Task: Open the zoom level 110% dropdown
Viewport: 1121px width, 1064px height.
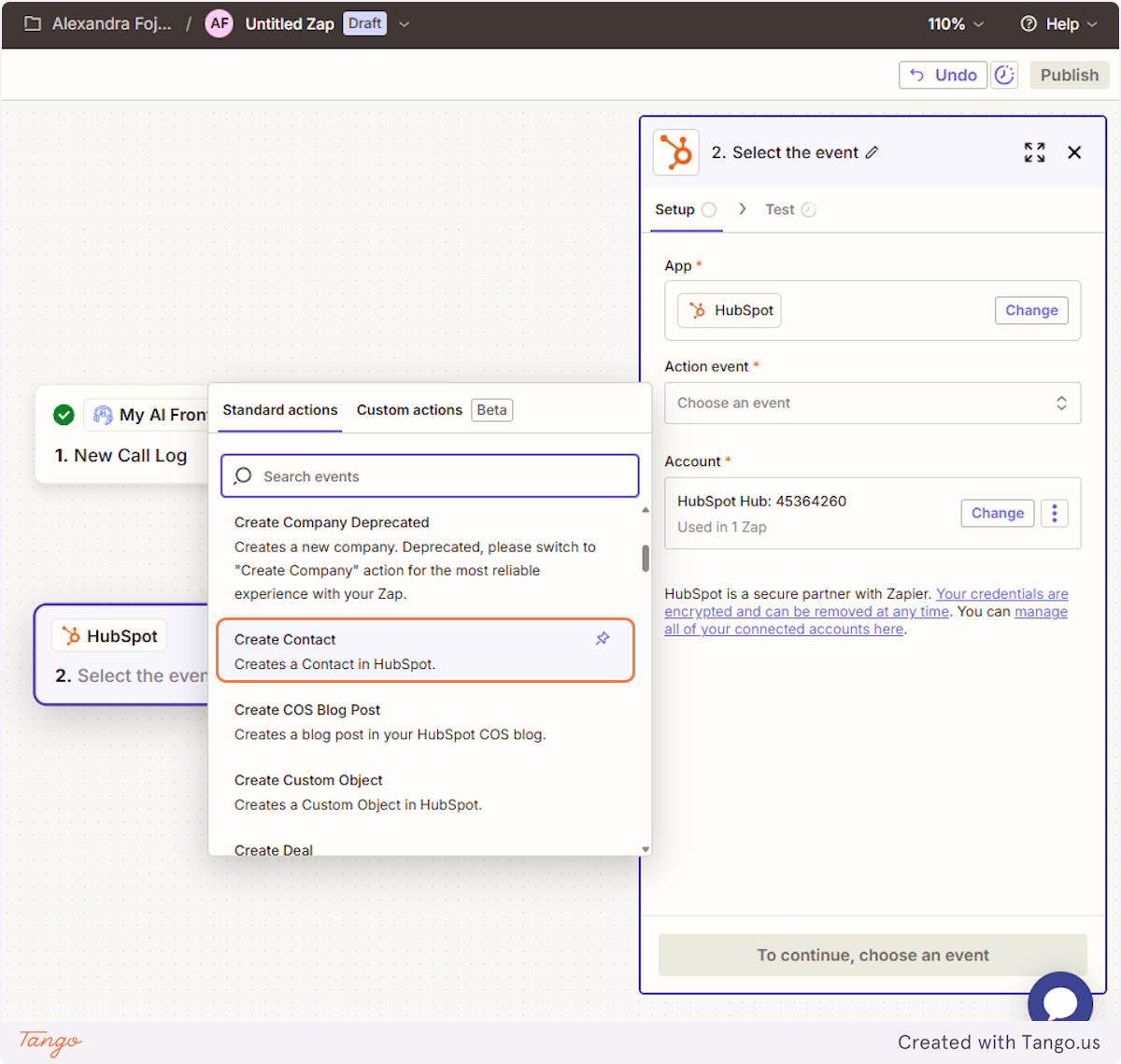Action: 956,24
